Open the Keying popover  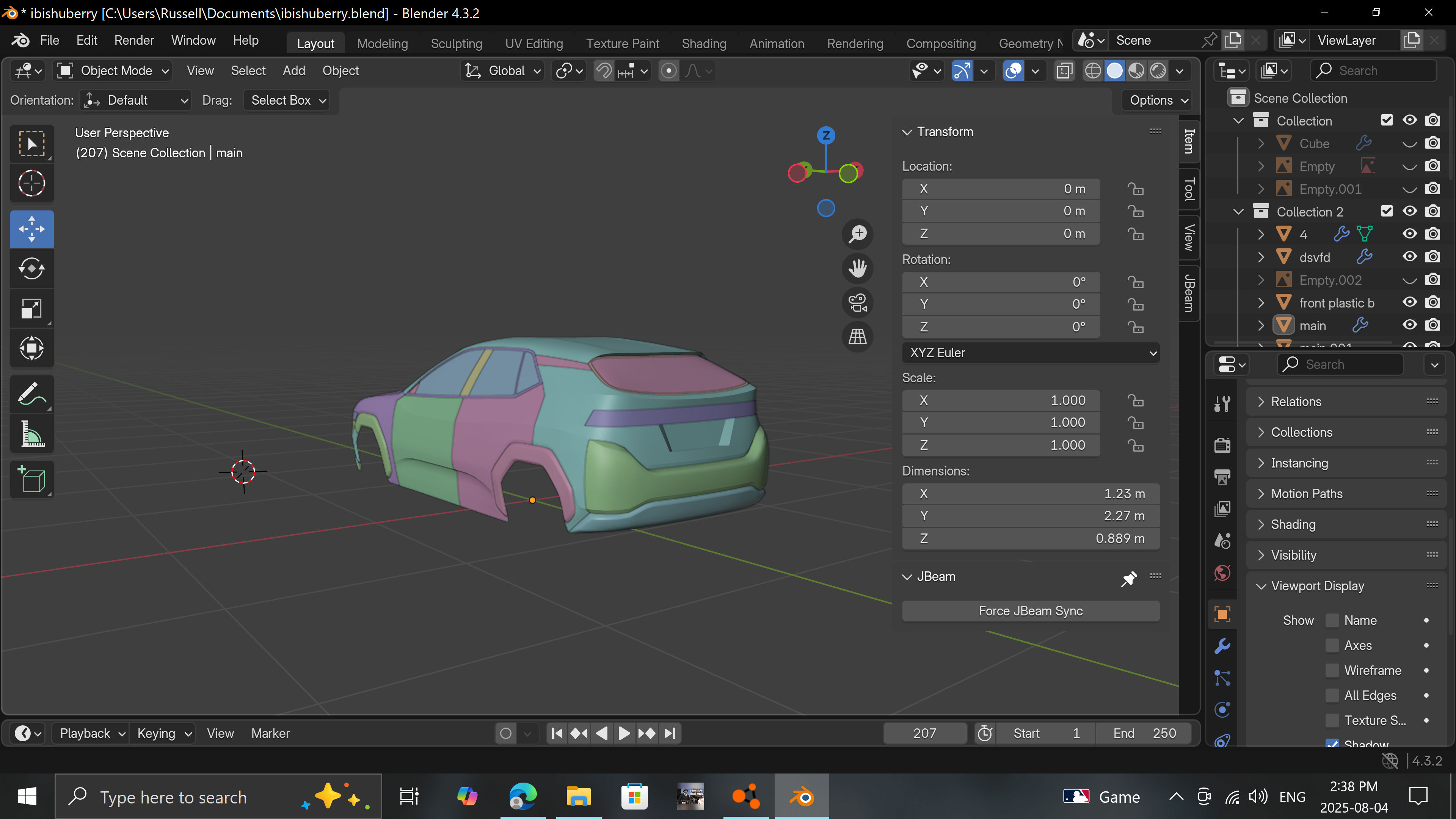pyautogui.click(x=163, y=734)
